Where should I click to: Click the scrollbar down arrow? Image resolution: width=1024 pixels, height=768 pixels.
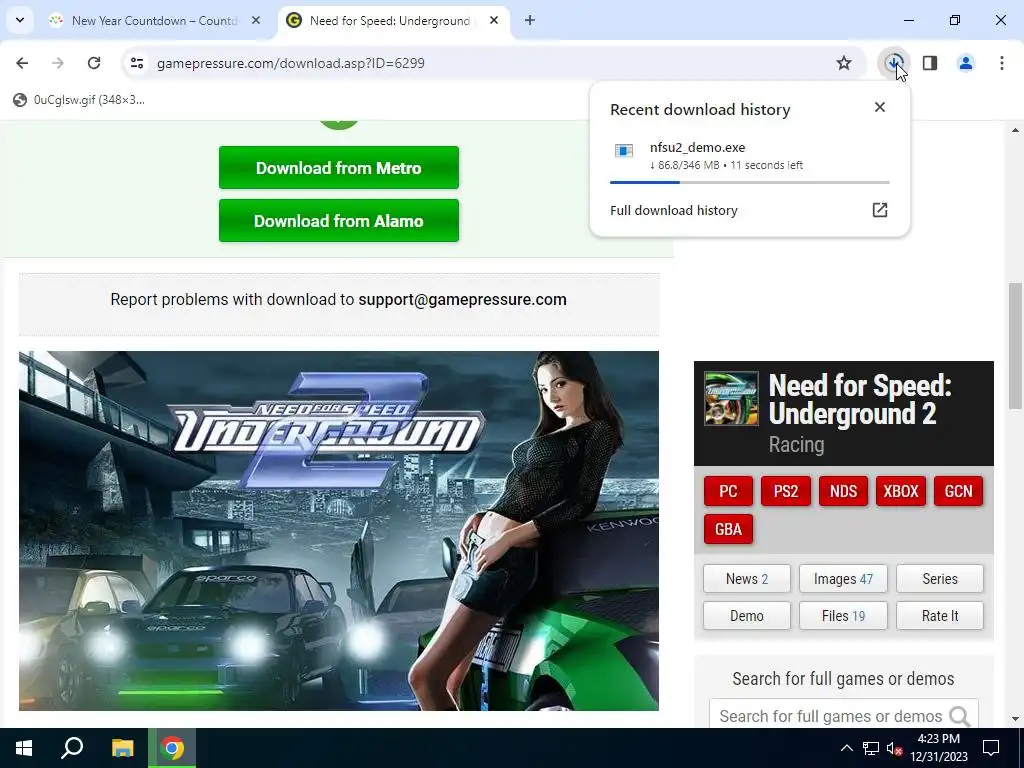coord(1015,719)
